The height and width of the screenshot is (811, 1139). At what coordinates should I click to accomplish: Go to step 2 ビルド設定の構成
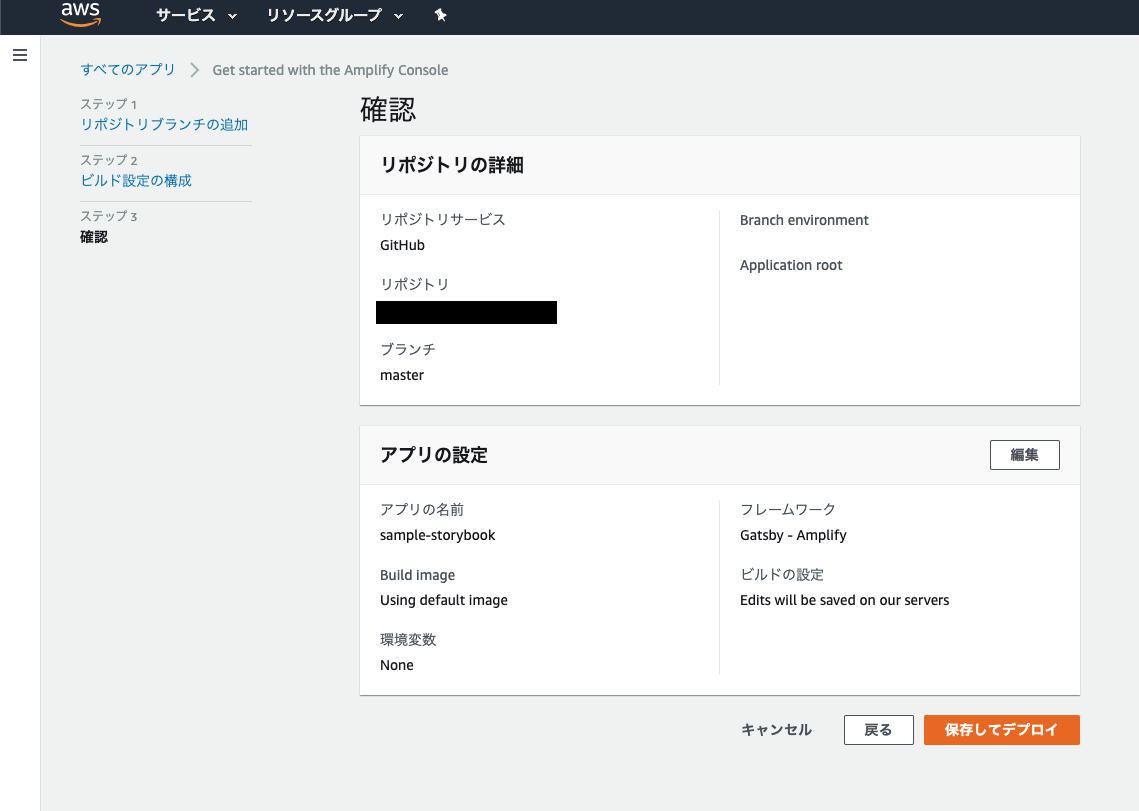coord(136,180)
